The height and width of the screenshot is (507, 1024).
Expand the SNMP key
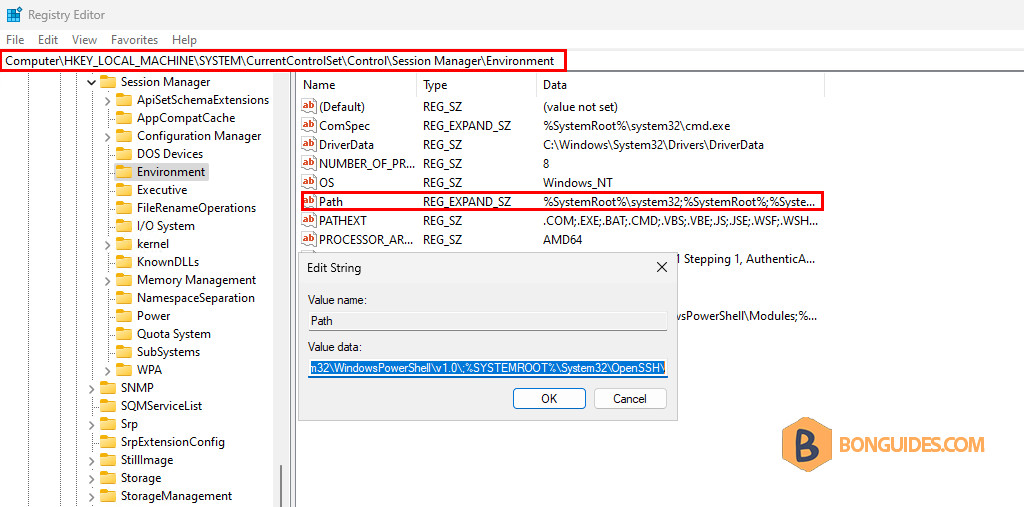click(92, 388)
